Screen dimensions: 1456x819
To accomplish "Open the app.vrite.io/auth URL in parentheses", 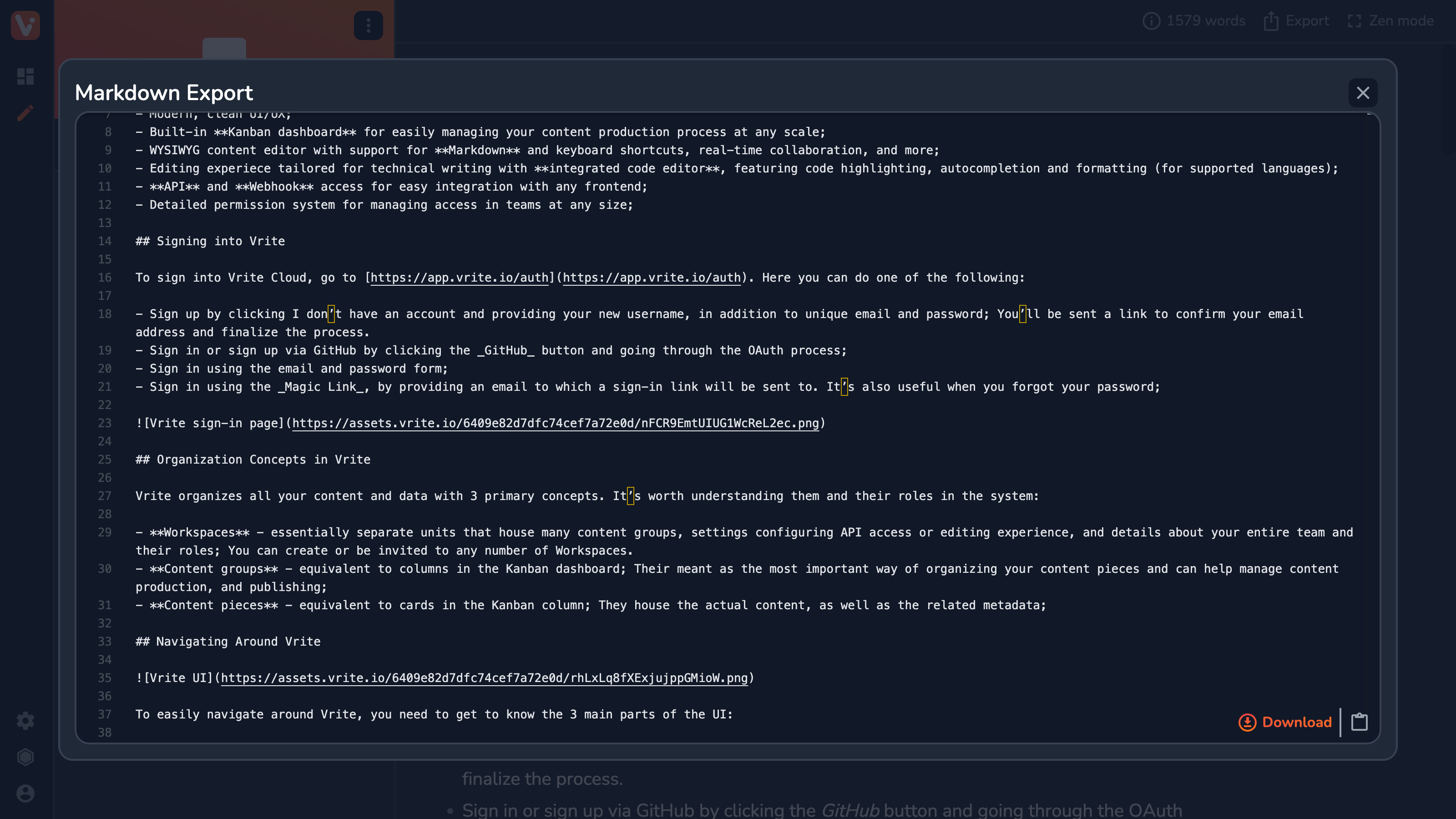I will (x=652, y=278).
